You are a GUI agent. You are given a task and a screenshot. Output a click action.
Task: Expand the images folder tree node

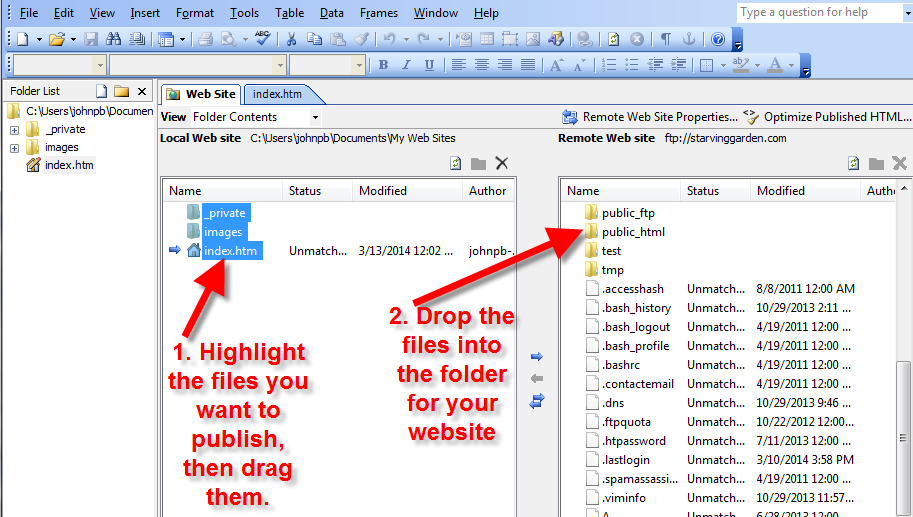[x=14, y=148]
